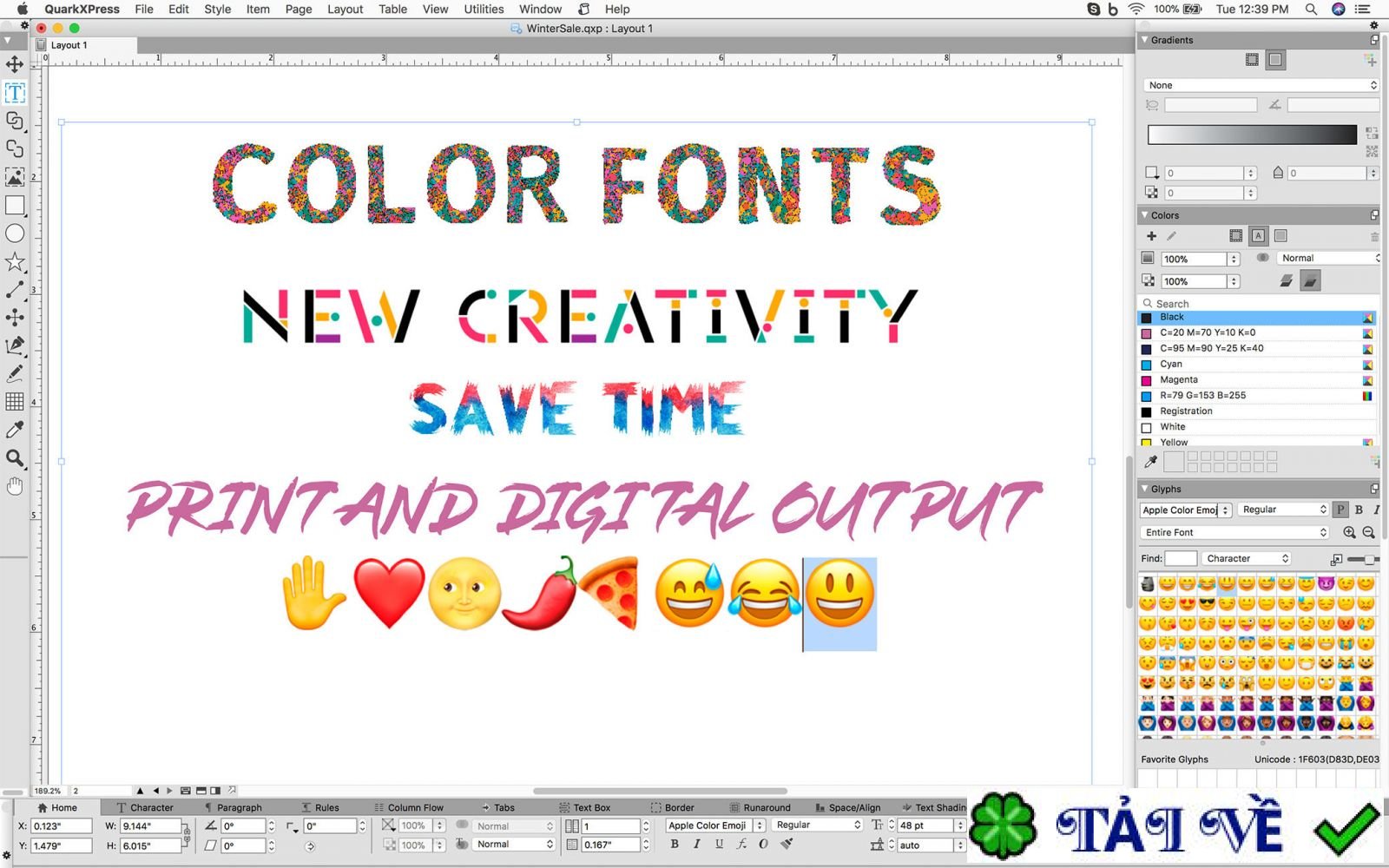Open the Utilities menu
The width and height of the screenshot is (1389, 868).
483,10
